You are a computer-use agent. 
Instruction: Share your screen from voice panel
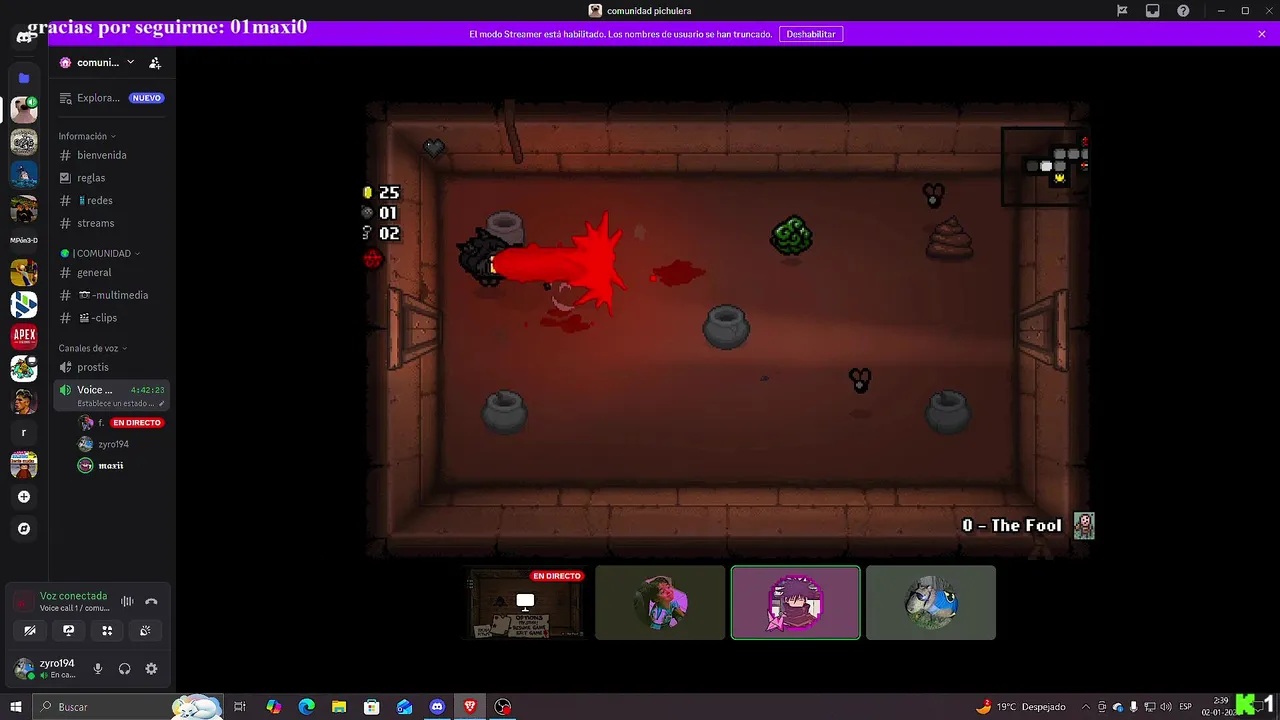click(68, 631)
